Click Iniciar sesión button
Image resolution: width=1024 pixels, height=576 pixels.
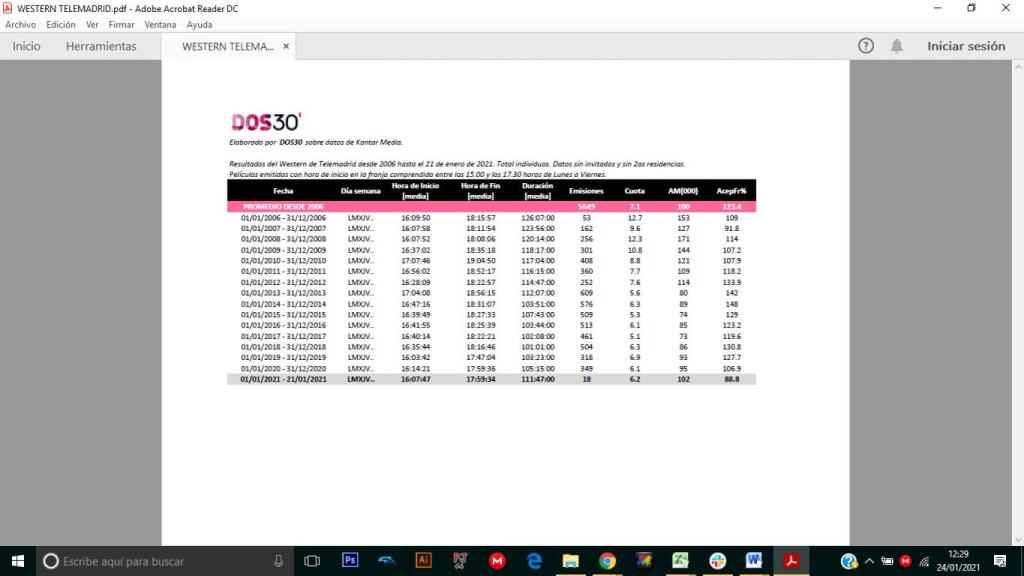point(966,46)
